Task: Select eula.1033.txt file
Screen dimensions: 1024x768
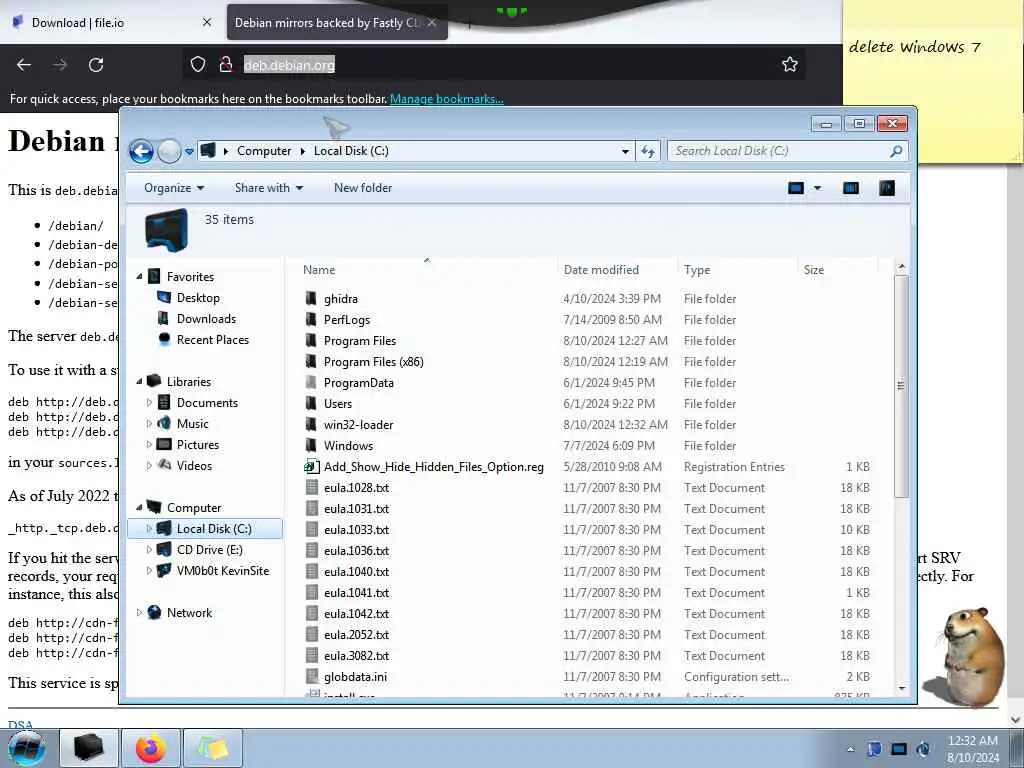Action: coord(357,530)
